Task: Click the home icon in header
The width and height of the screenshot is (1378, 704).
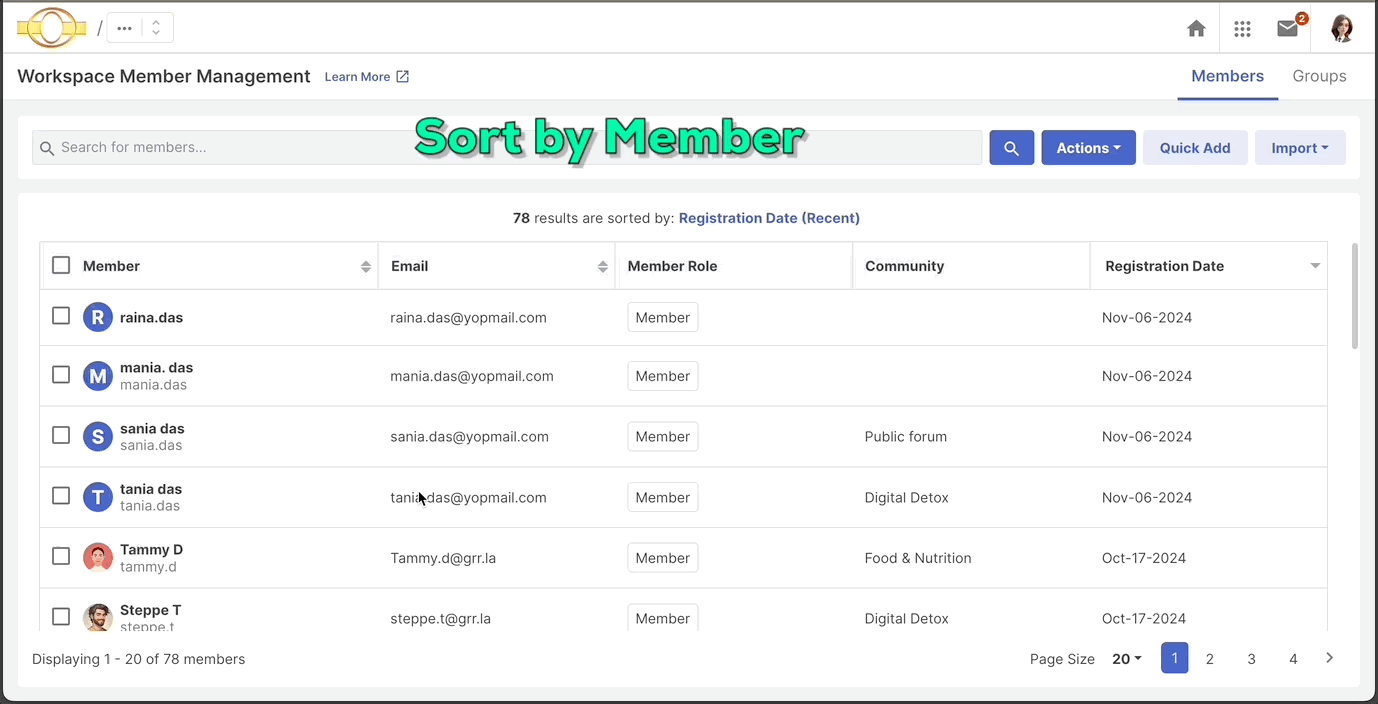Action: (x=1196, y=29)
